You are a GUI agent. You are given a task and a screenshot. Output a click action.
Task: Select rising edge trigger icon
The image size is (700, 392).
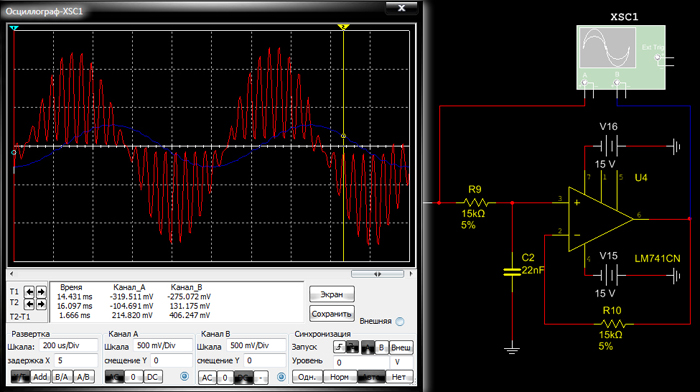click(339, 347)
